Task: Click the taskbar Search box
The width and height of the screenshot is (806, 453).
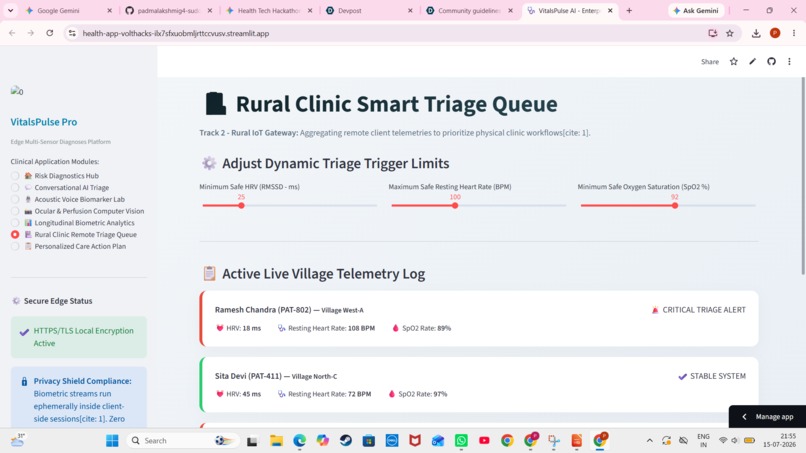Action: 182,441
